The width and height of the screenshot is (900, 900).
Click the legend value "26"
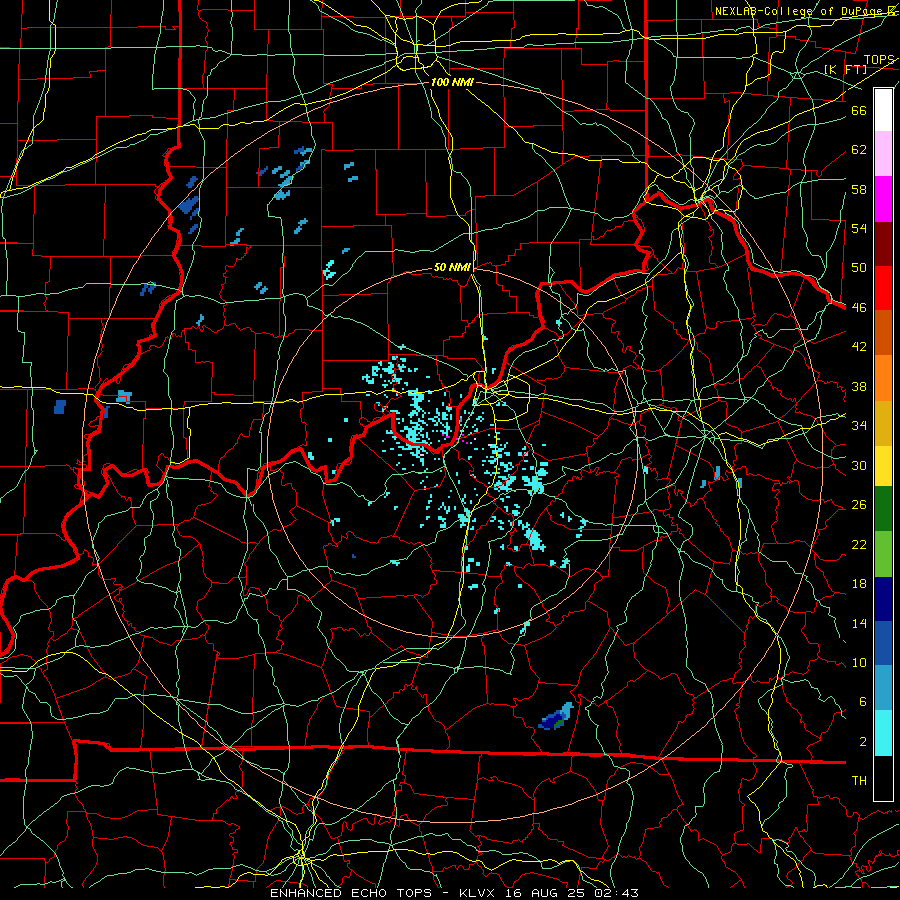(x=859, y=505)
